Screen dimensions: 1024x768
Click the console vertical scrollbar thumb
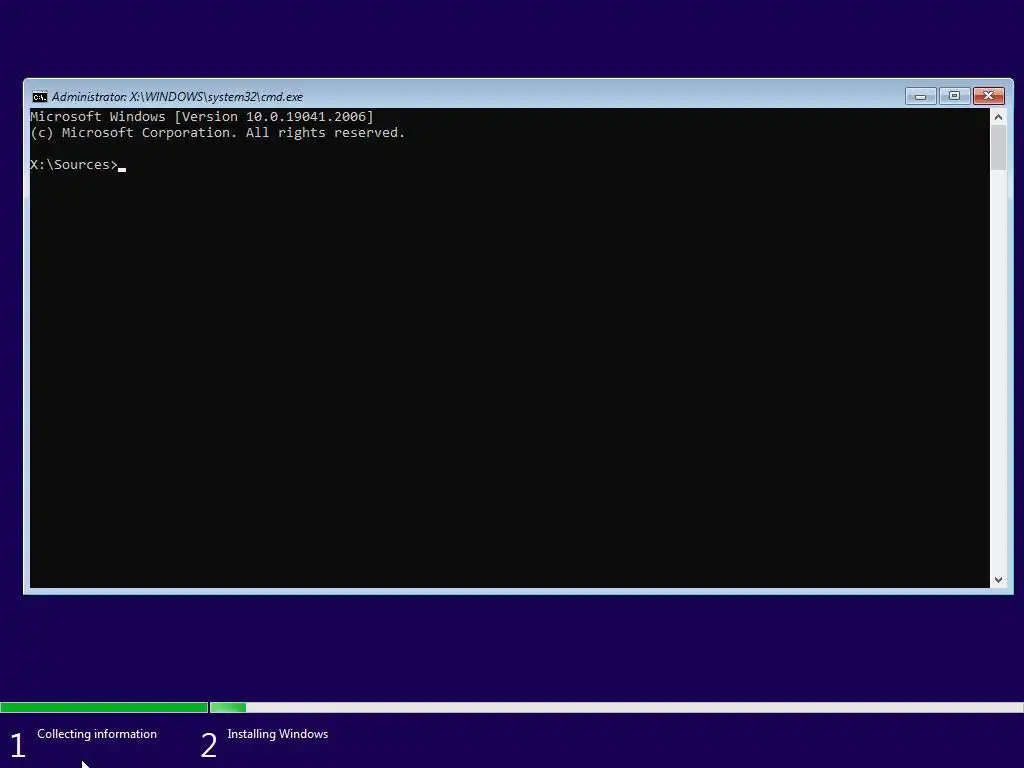click(x=998, y=148)
